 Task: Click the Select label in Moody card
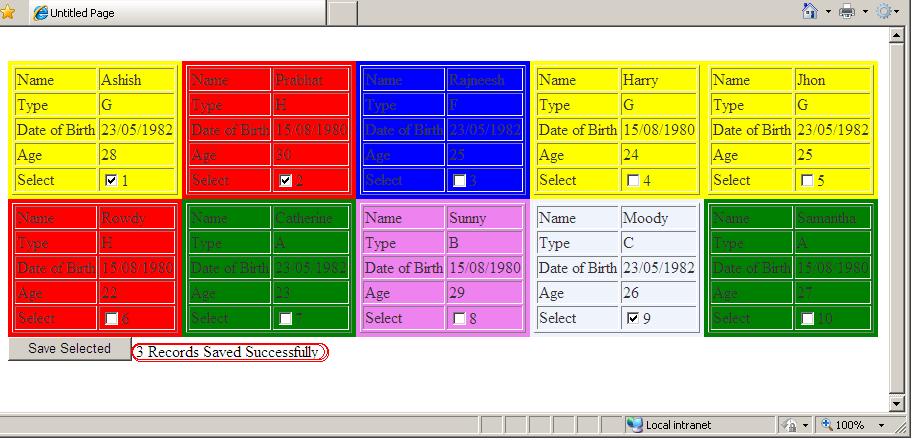pos(558,318)
